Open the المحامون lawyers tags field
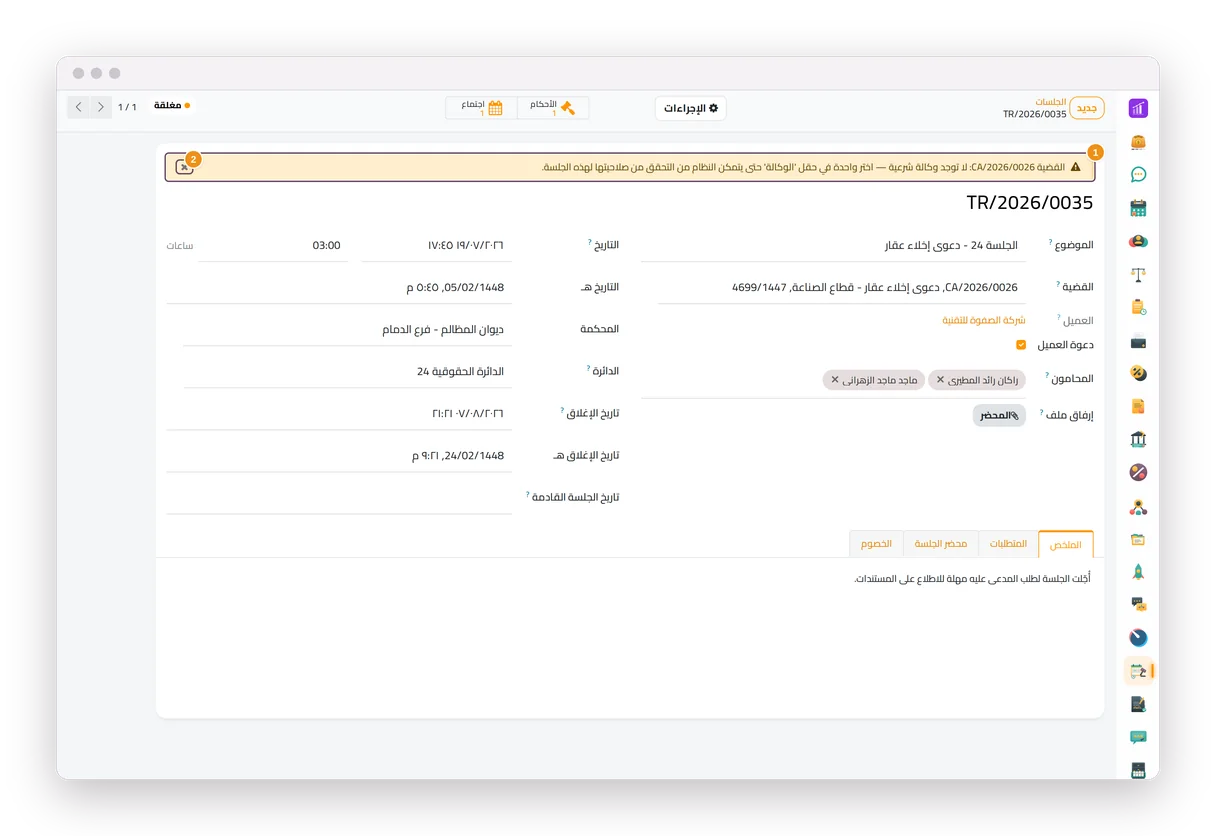The image size is (1216, 836). 833,381
